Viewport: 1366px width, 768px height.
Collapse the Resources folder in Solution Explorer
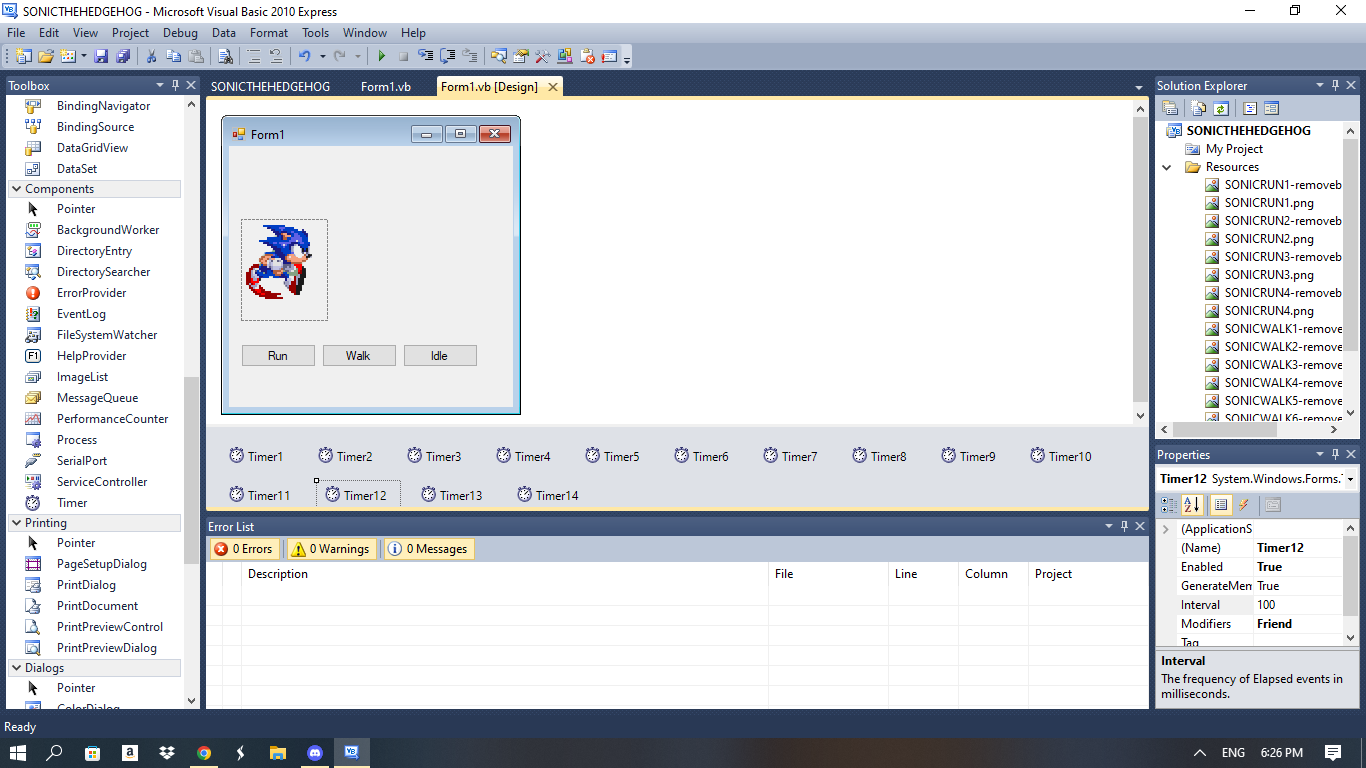(x=1167, y=167)
